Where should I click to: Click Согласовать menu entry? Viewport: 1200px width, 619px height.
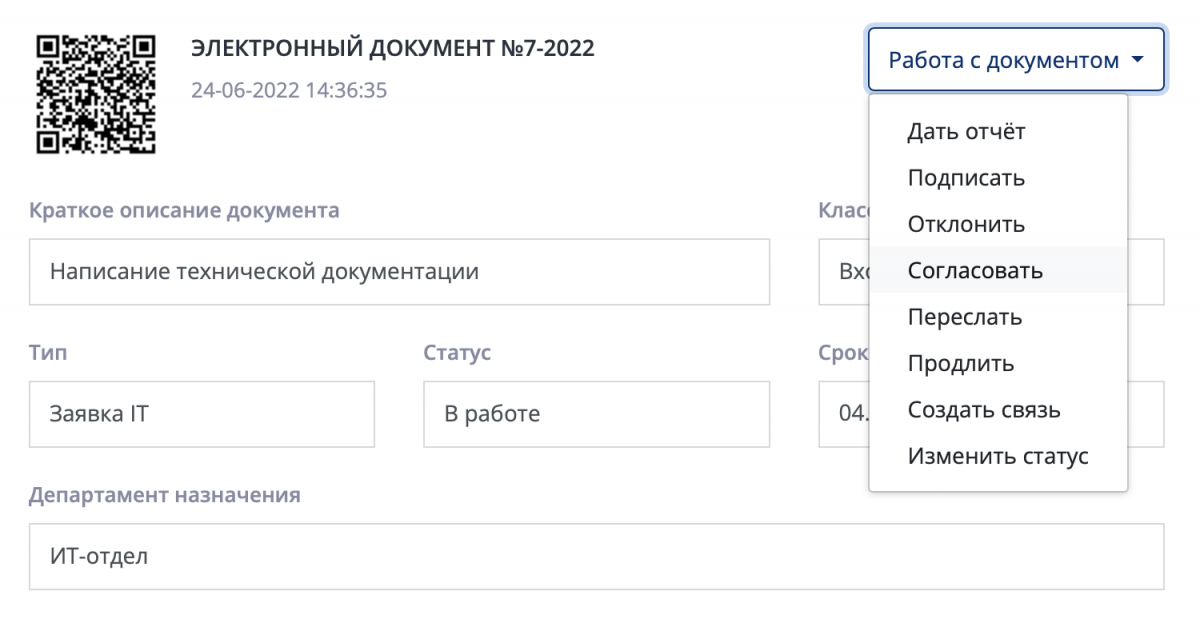[x=975, y=270]
